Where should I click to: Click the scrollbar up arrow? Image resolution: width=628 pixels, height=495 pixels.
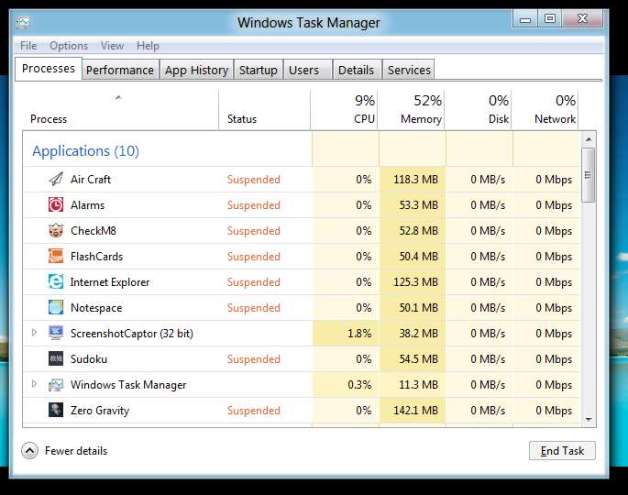[x=588, y=139]
